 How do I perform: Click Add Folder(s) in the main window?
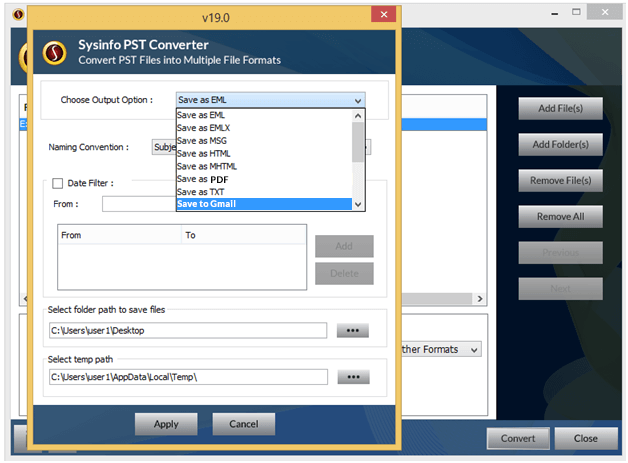coord(560,145)
